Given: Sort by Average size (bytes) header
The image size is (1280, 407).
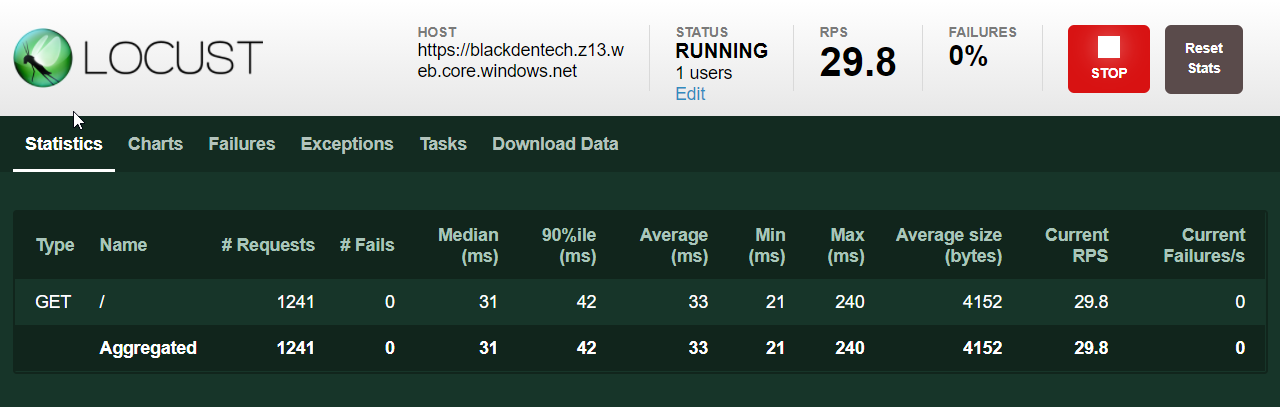Looking at the screenshot, I should tap(948, 246).
